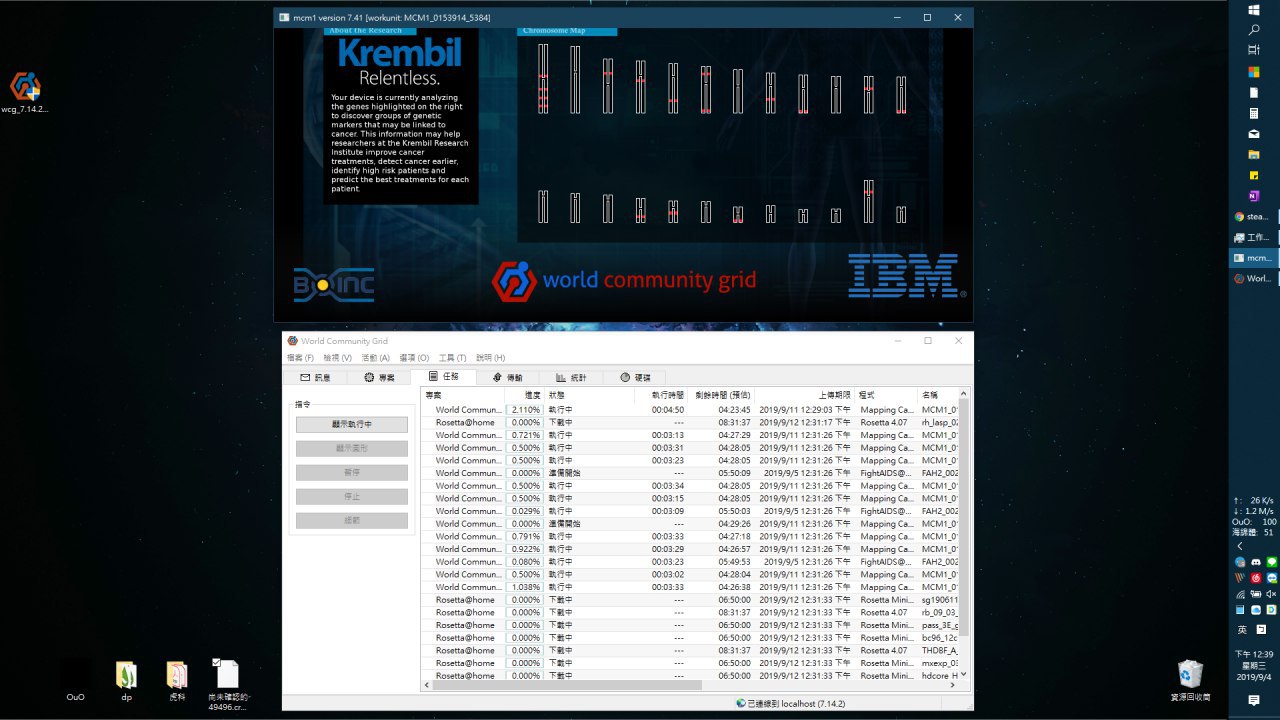Open the battery status tray icon

(1256, 594)
